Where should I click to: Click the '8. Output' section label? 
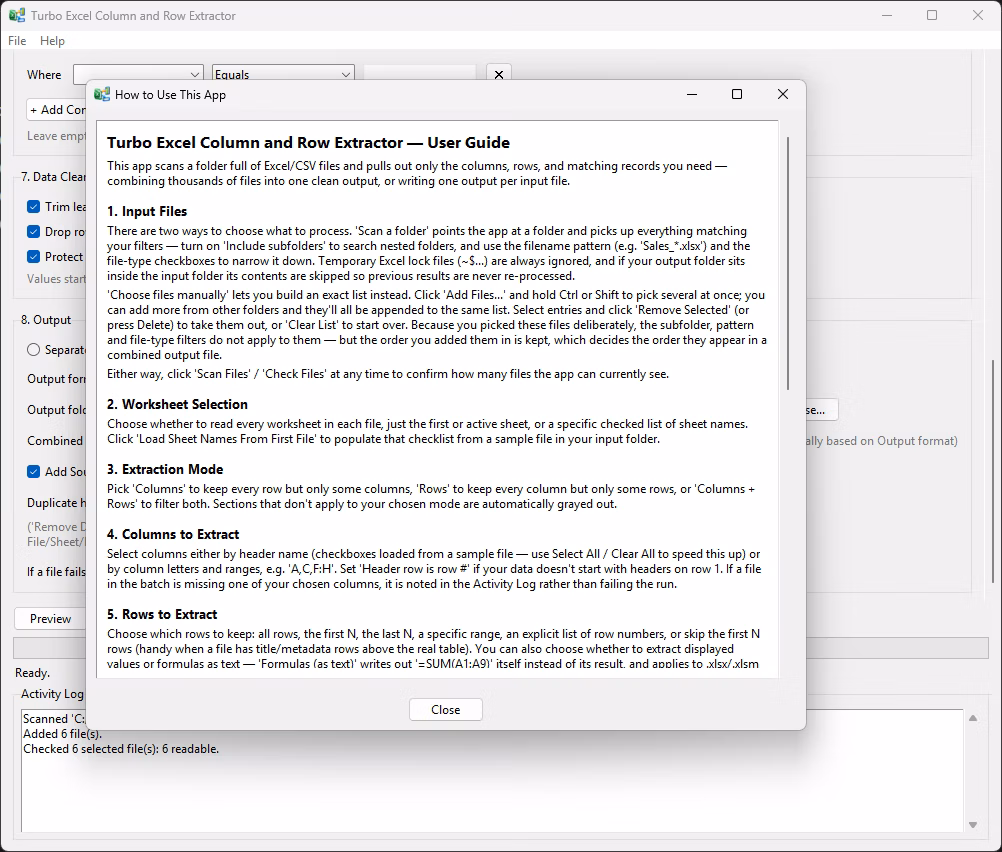point(46,320)
